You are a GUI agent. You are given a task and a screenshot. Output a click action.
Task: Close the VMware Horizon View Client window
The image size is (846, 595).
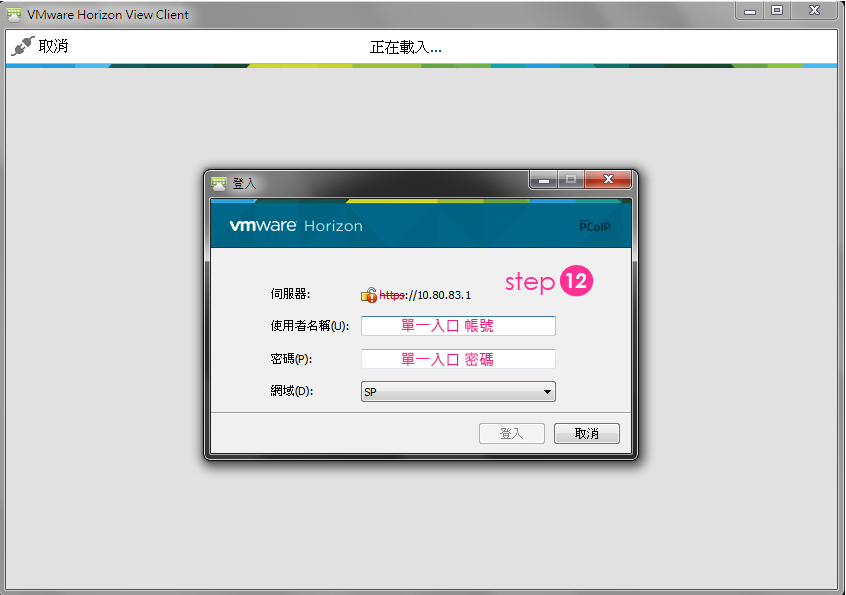(x=815, y=11)
